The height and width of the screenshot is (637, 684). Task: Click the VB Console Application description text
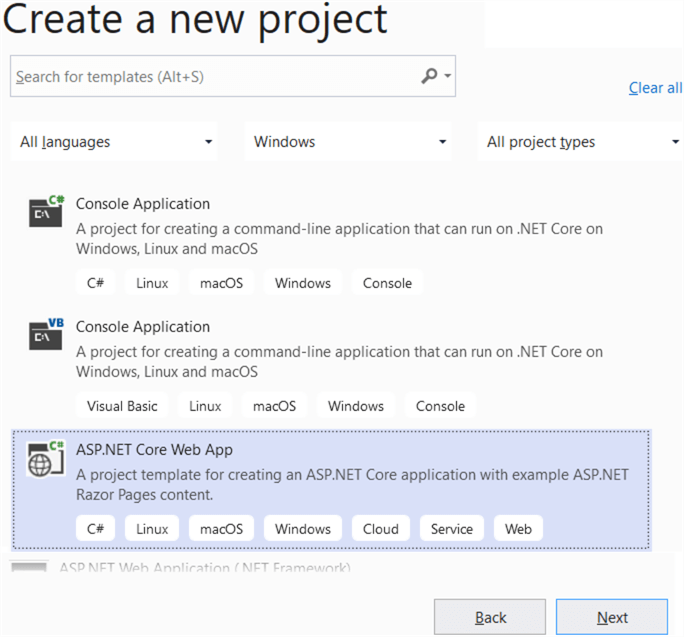pyautogui.click(x=339, y=362)
